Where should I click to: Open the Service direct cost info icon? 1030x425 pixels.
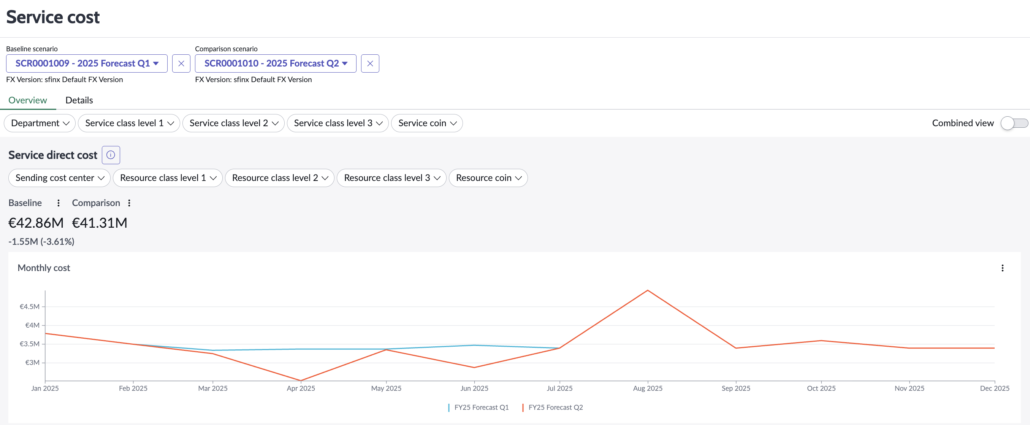pyautogui.click(x=111, y=155)
